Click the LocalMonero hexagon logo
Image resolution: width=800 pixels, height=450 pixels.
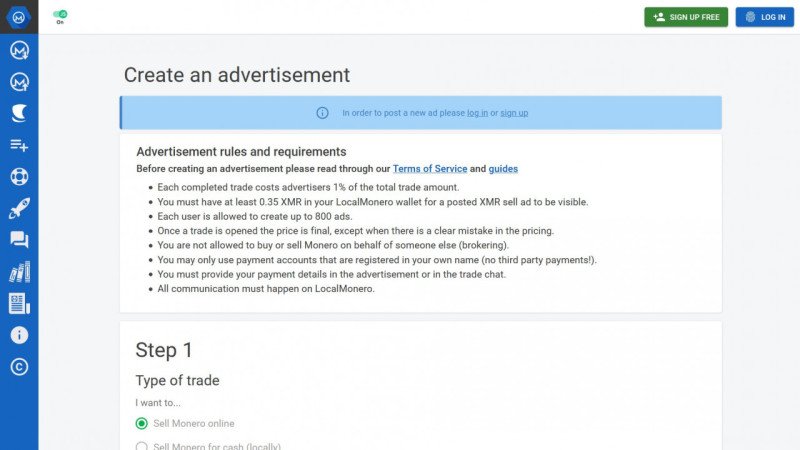click(x=19, y=17)
